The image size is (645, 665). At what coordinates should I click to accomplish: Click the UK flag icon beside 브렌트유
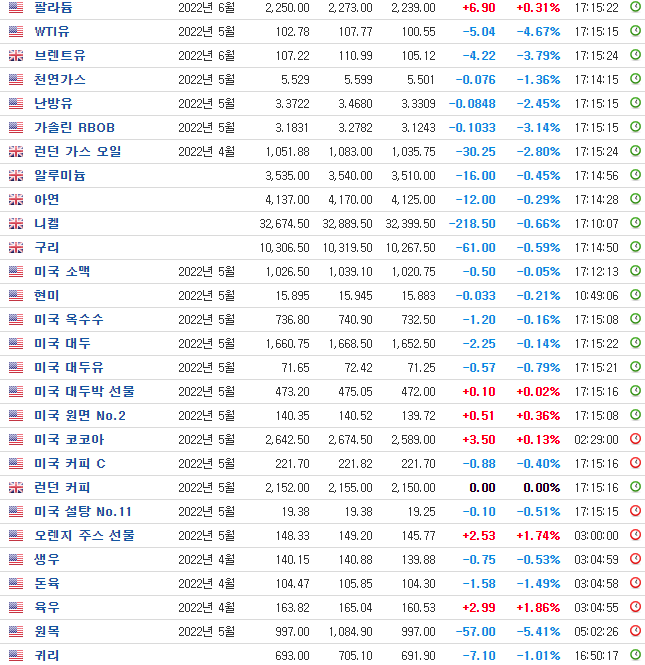16,56
